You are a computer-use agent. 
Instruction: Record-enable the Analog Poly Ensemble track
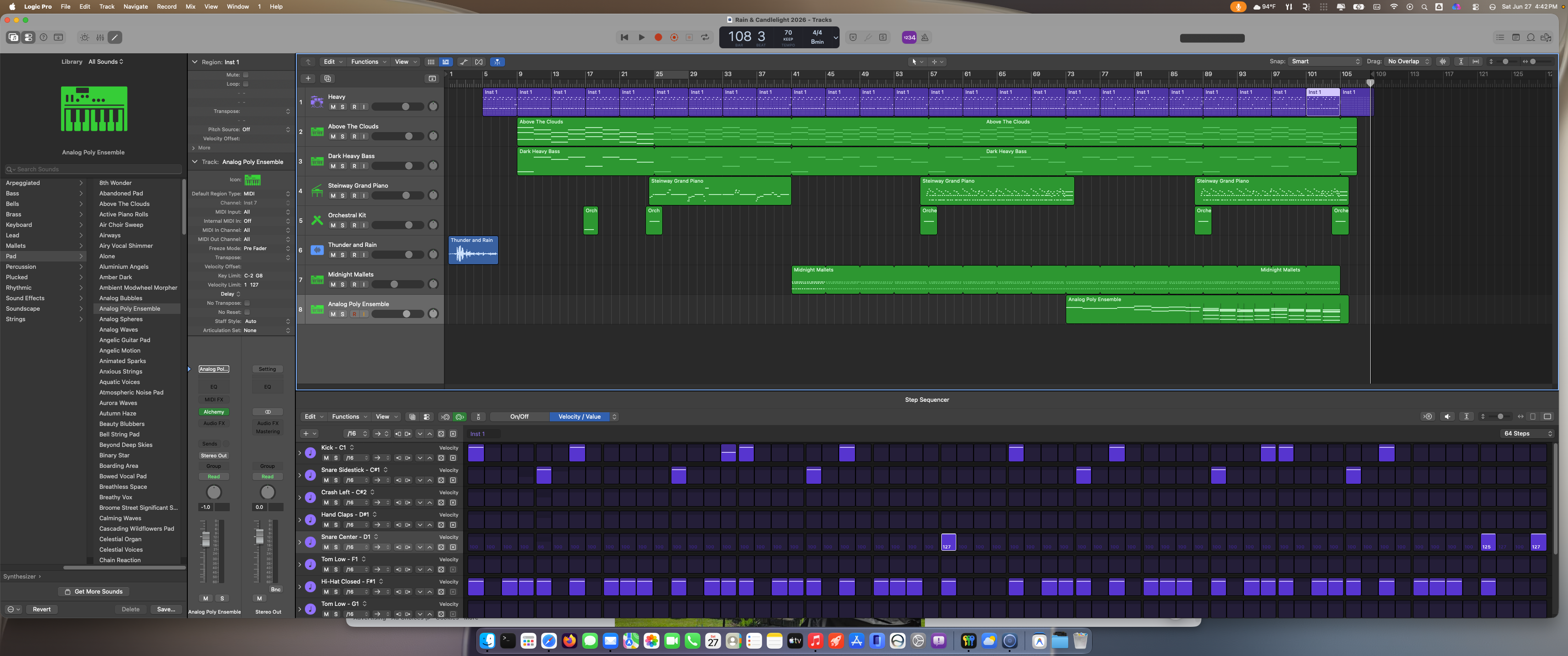354,314
